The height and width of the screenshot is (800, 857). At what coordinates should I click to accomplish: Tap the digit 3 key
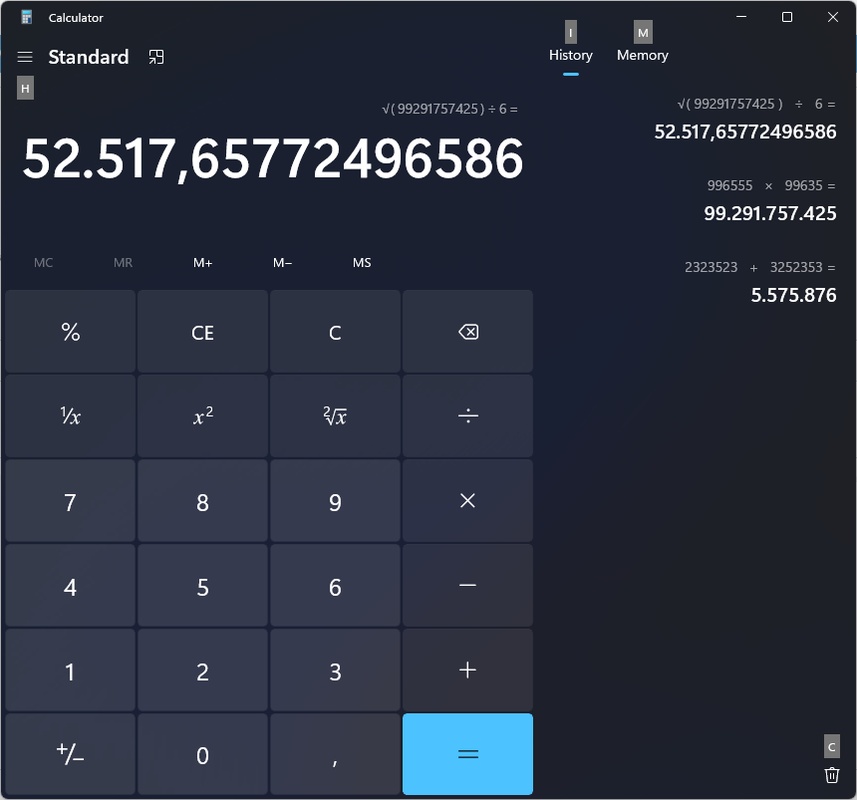tap(335, 670)
